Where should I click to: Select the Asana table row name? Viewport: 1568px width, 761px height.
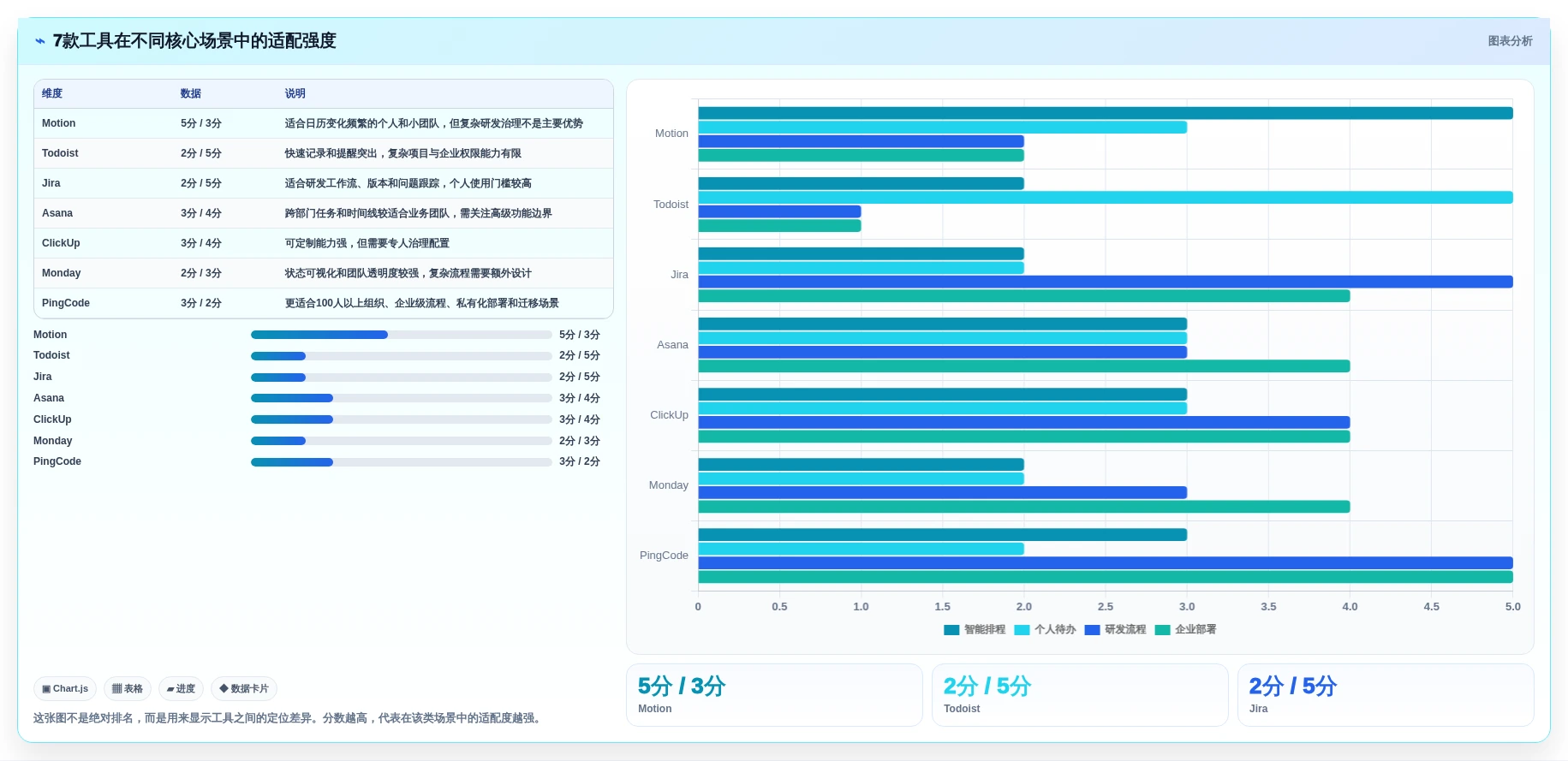(x=57, y=213)
